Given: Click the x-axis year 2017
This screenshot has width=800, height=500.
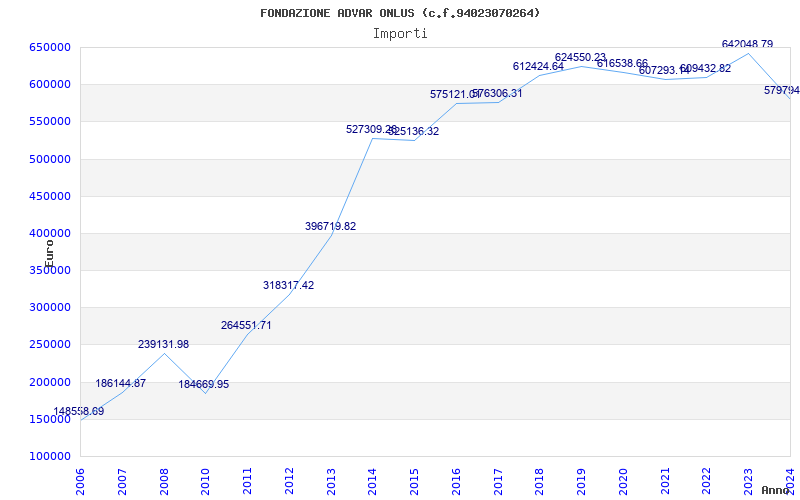Looking at the screenshot, I should 498,481.
